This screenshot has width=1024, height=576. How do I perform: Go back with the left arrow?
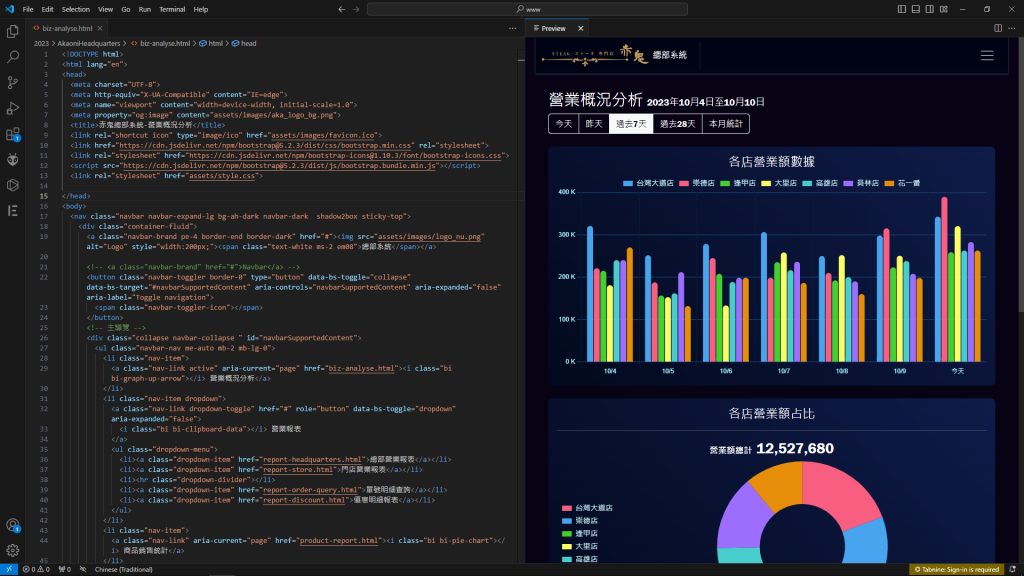tap(342, 9)
